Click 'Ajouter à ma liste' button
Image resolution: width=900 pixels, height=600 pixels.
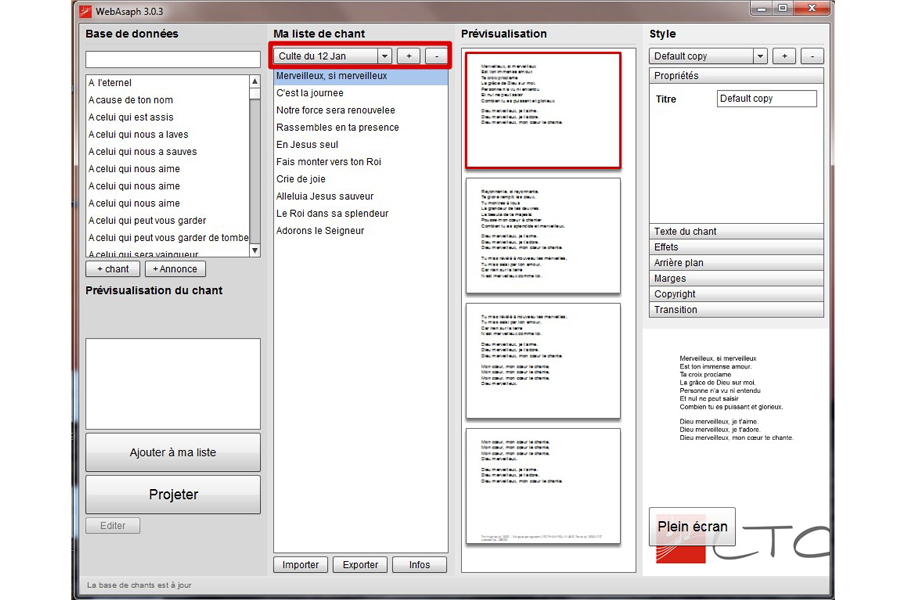pos(173,452)
